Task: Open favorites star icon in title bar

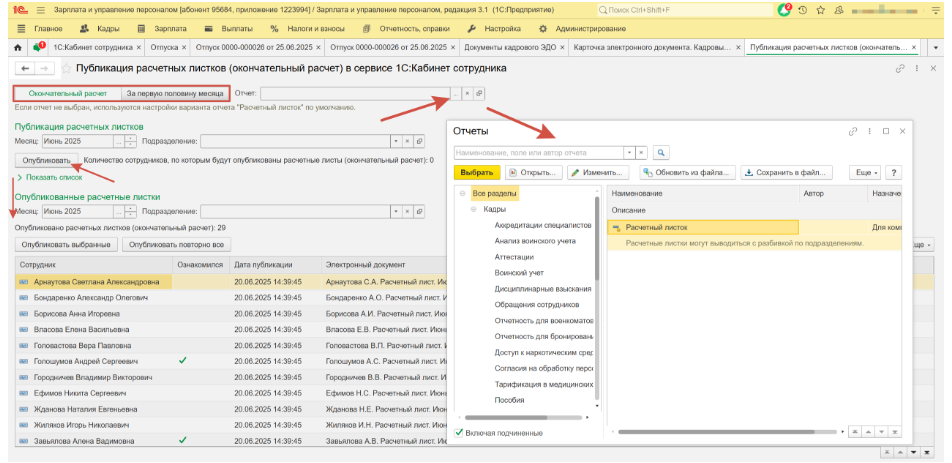Action: coord(821,10)
